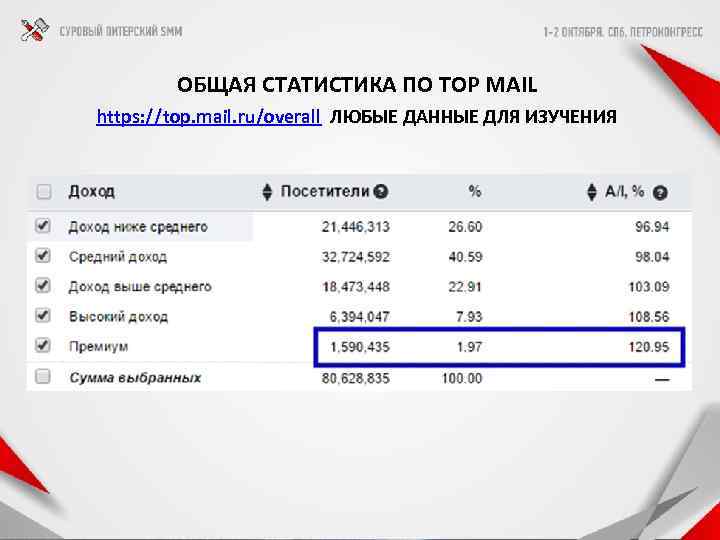Click the Общая статистика по Top Mail title
The height and width of the screenshot is (540, 720).
[x=357, y=85]
